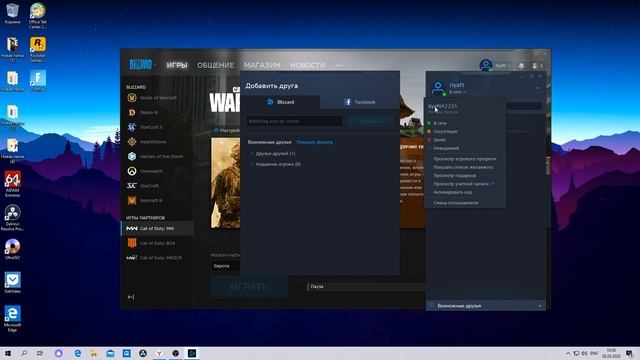This screenshot has width=640, height=360.
Task: Open the three-dots overflow menu
Action: 339,65
